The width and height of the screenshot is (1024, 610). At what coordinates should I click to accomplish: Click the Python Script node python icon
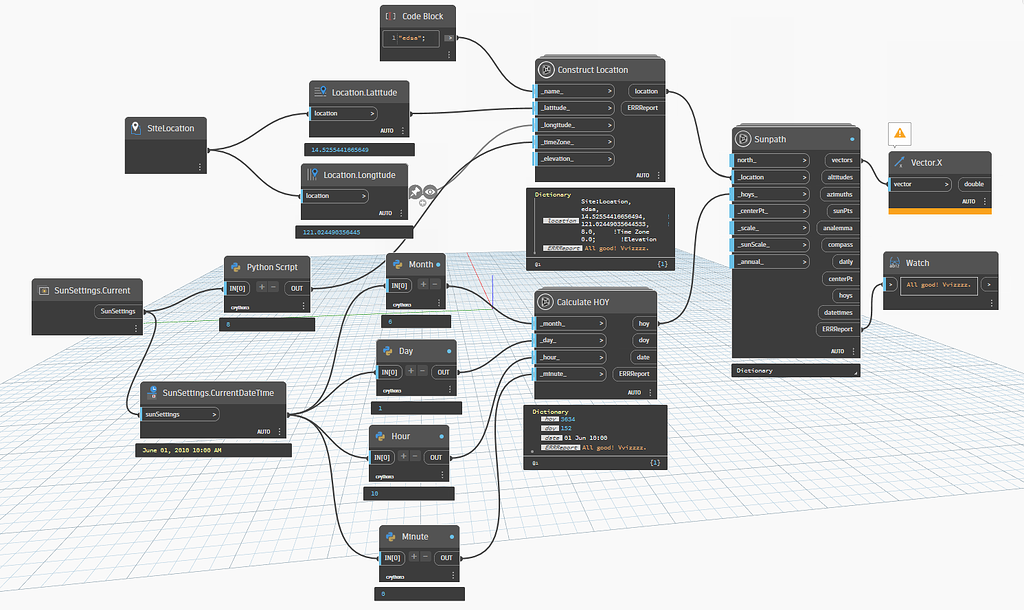click(x=235, y=266)
